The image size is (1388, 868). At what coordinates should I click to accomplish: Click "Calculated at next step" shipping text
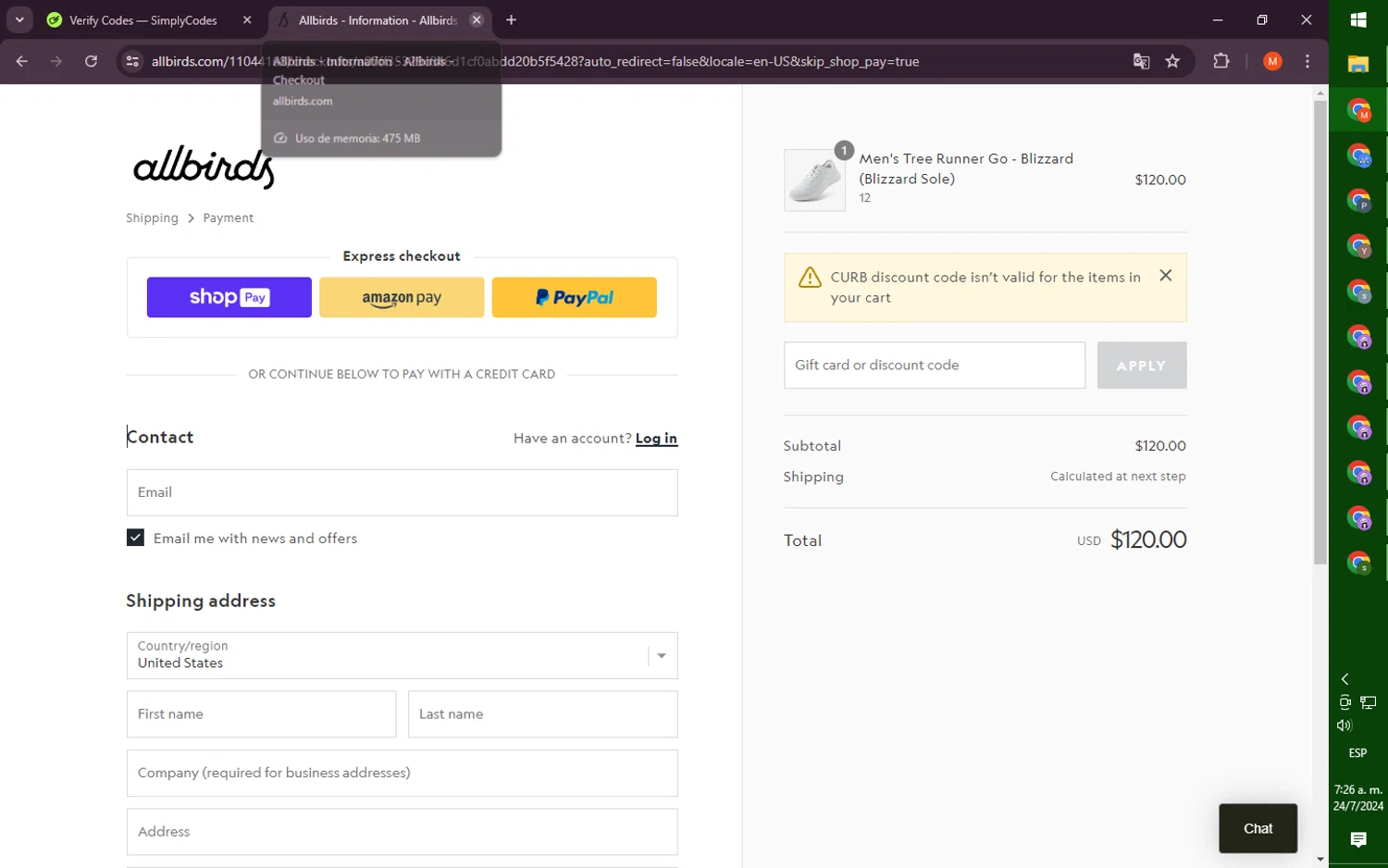click(x=1118, y=477)
